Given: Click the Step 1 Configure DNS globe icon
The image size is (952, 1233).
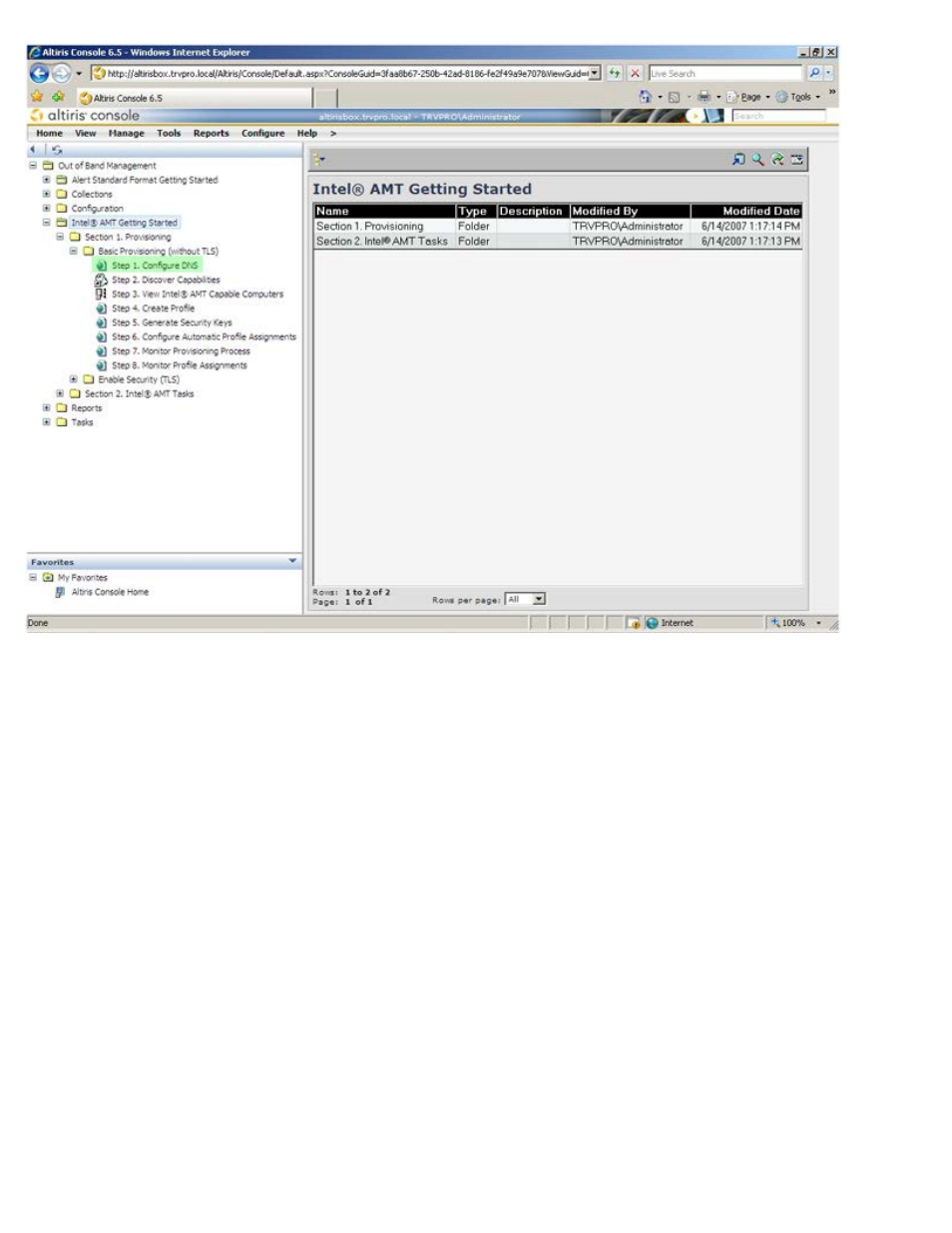Looking at the screenshot, I should 101,266.
